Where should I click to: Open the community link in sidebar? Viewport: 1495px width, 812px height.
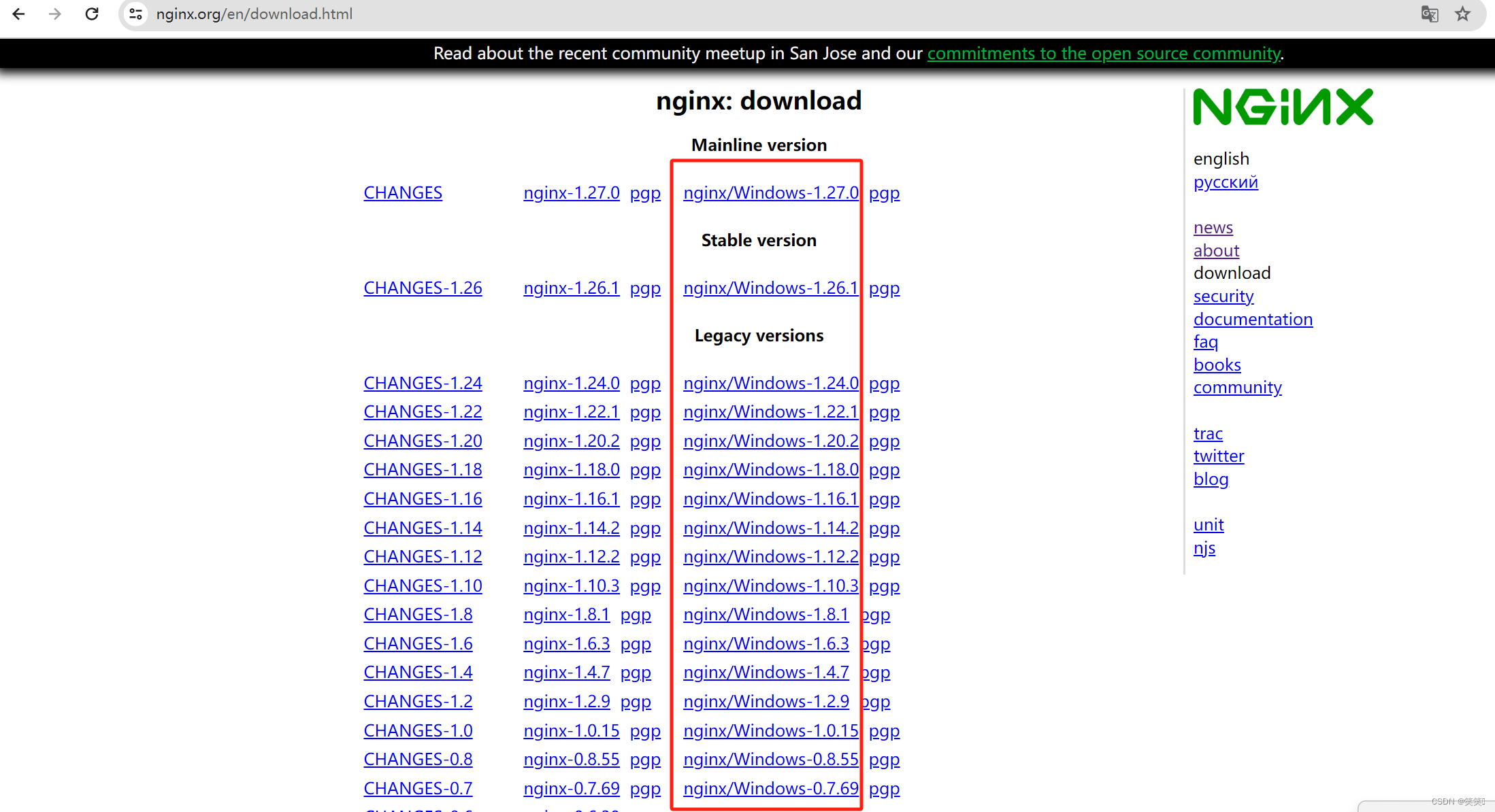click(1237, 388)
